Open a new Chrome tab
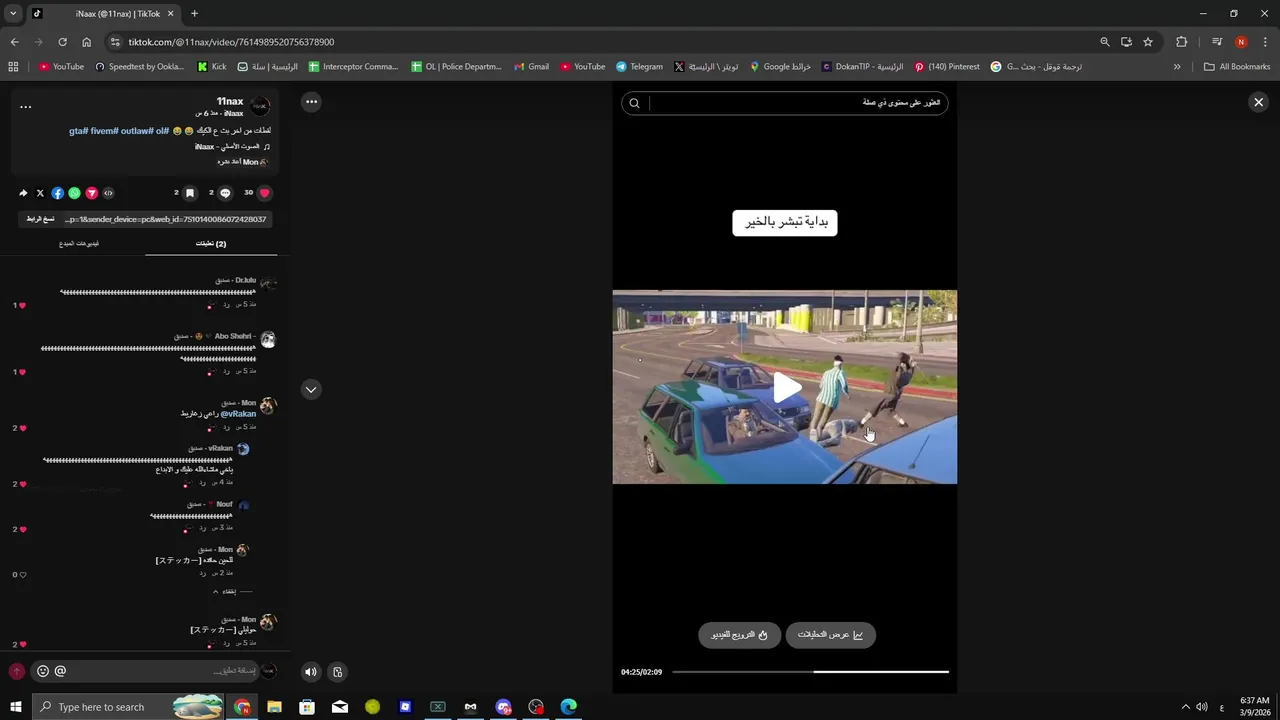This screenshot has height=720, width=1280. (x=194, y=14)
